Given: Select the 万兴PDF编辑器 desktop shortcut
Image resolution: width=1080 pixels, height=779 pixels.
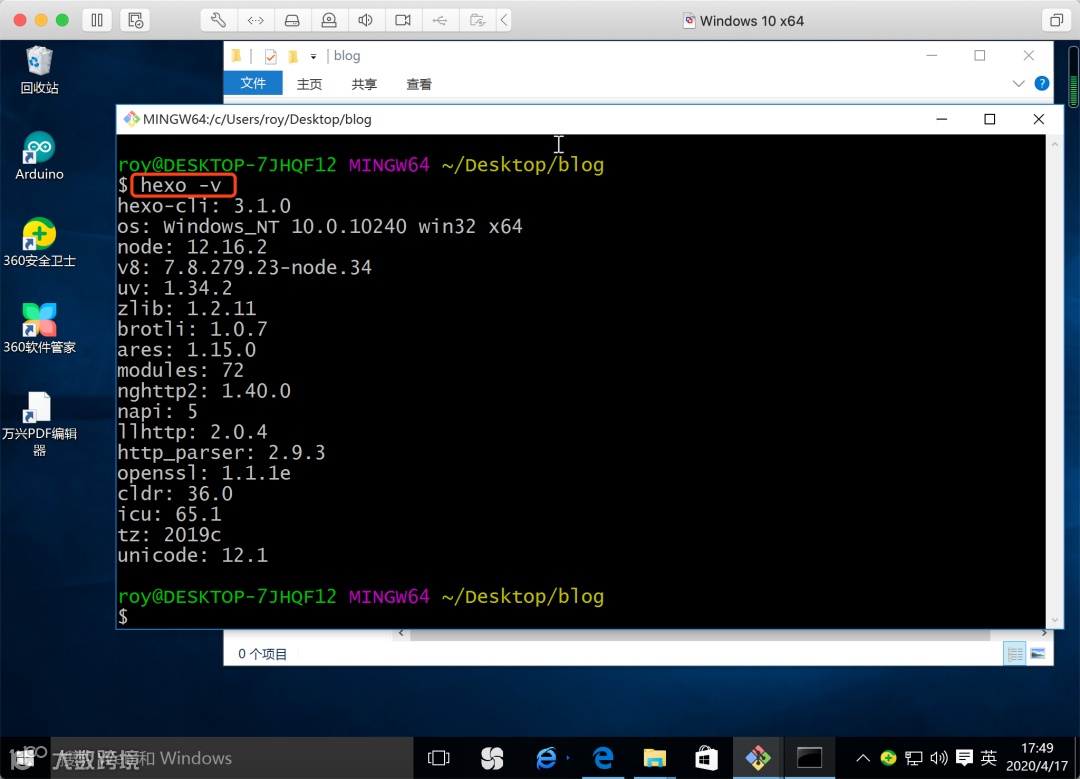Looking at the screenshot, I should coord(39,424).
